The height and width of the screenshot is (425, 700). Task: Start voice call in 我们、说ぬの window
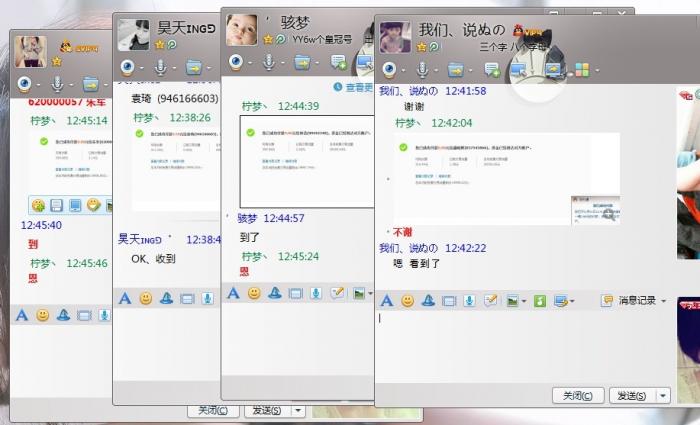click(422, 70)
